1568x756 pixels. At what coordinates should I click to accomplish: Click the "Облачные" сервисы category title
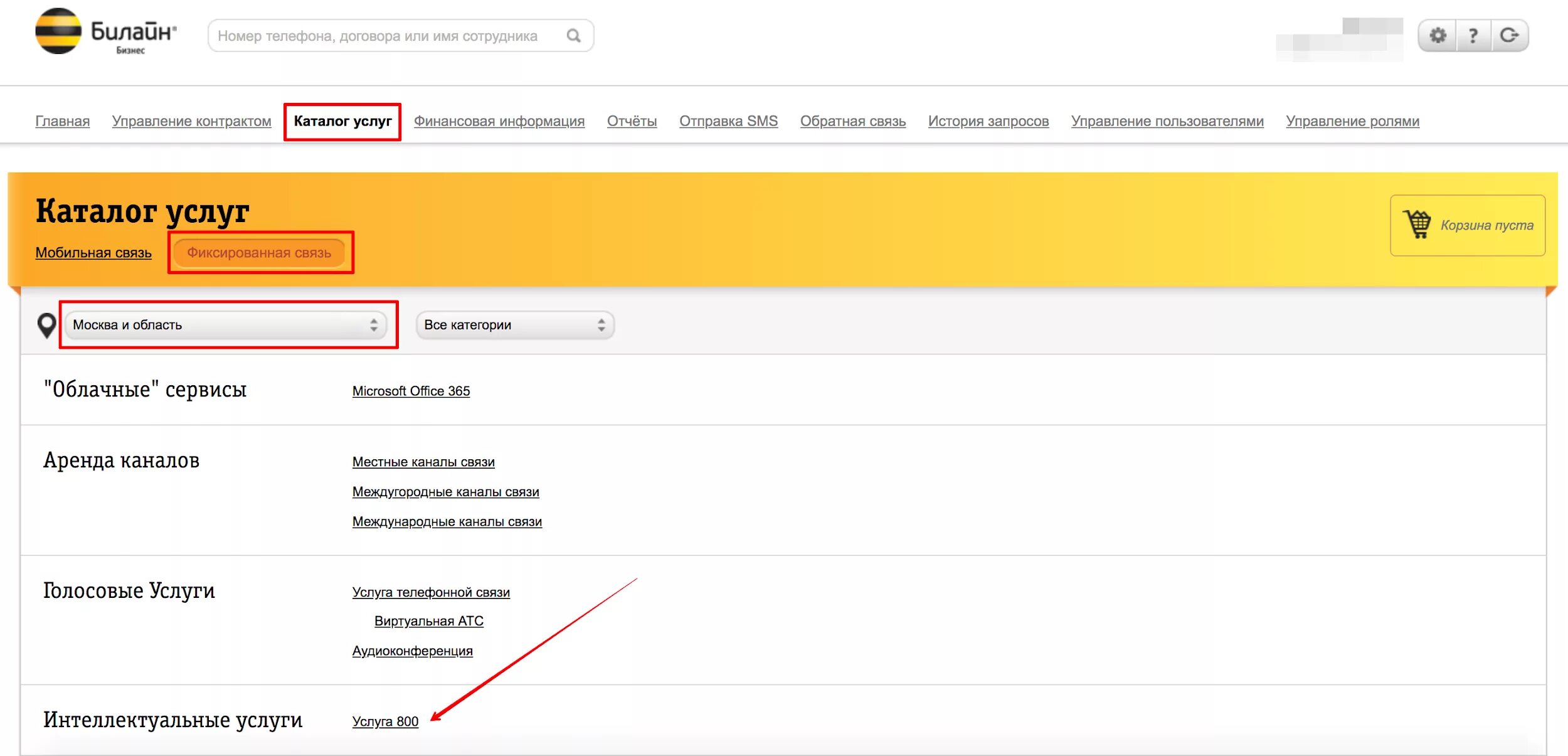(x=145, y=390)
